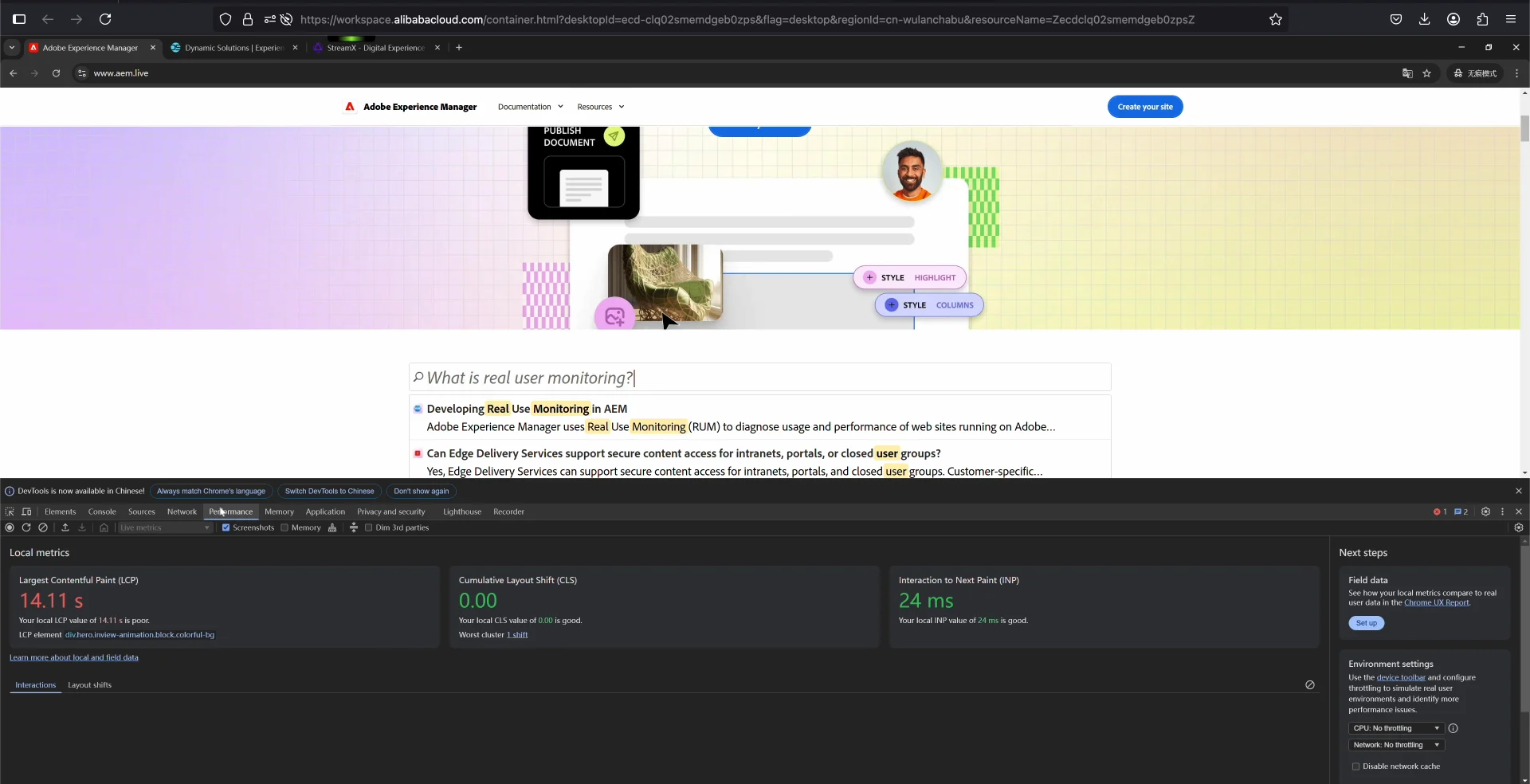The image size is (1530, 784).
Task: Expand the Documentation menu
Action: 530,107
